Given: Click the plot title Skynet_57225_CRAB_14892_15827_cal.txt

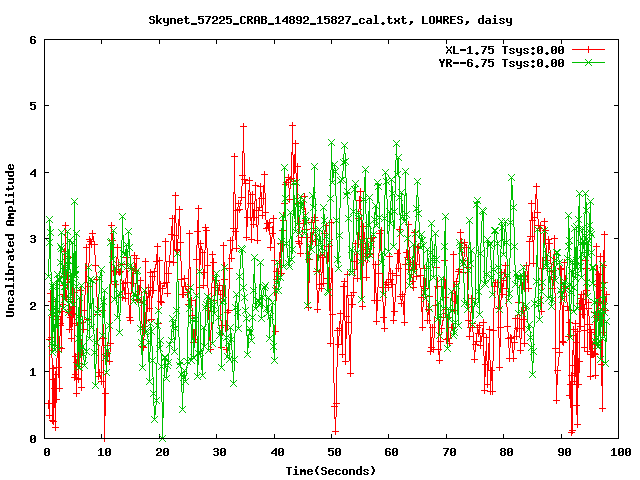Looking at the screenshot, I should (278, 20).
